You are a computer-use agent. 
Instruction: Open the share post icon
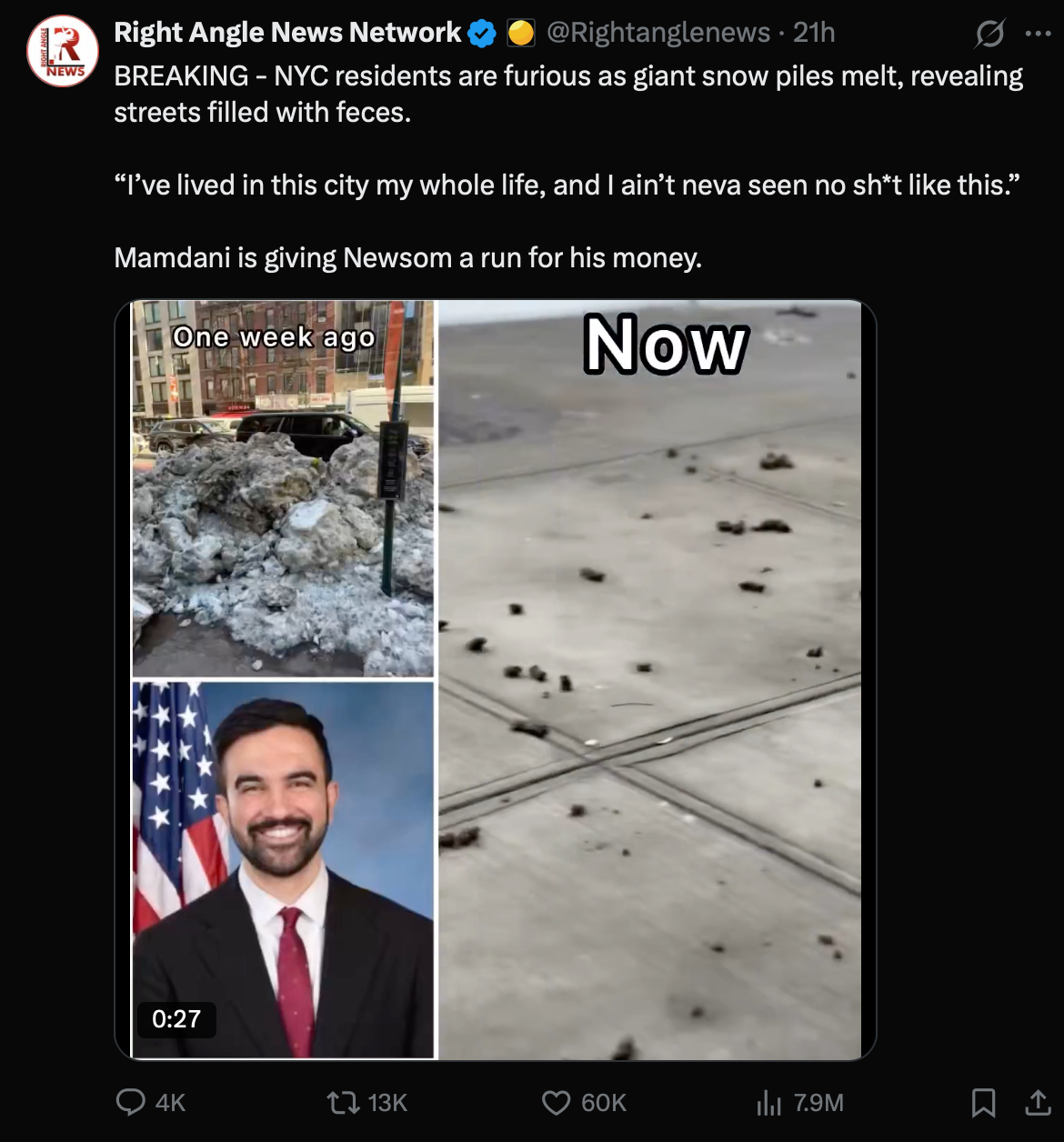[x=1038, y=1102]
